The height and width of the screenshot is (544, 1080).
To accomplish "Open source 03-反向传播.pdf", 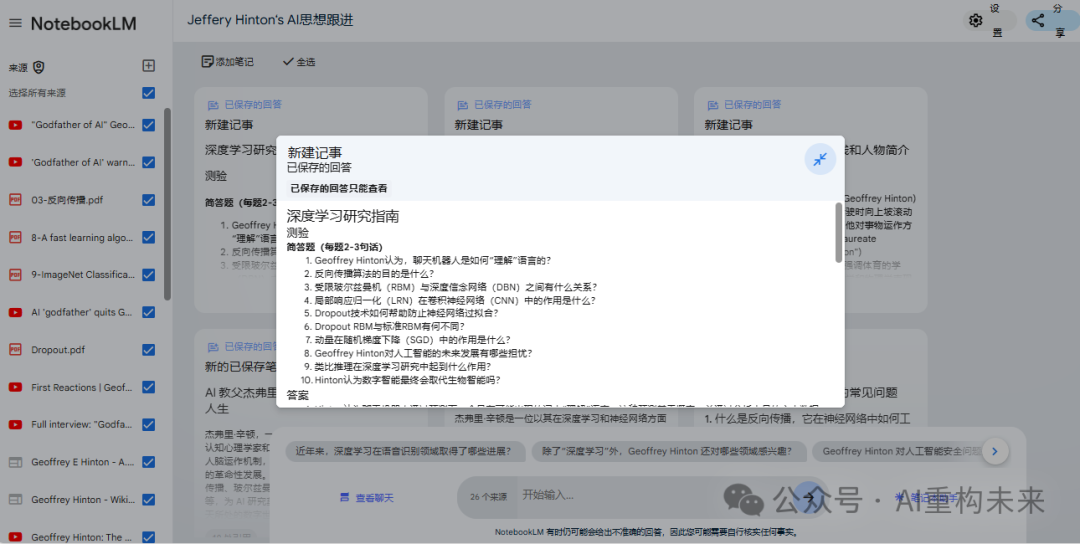I will 67,200.
